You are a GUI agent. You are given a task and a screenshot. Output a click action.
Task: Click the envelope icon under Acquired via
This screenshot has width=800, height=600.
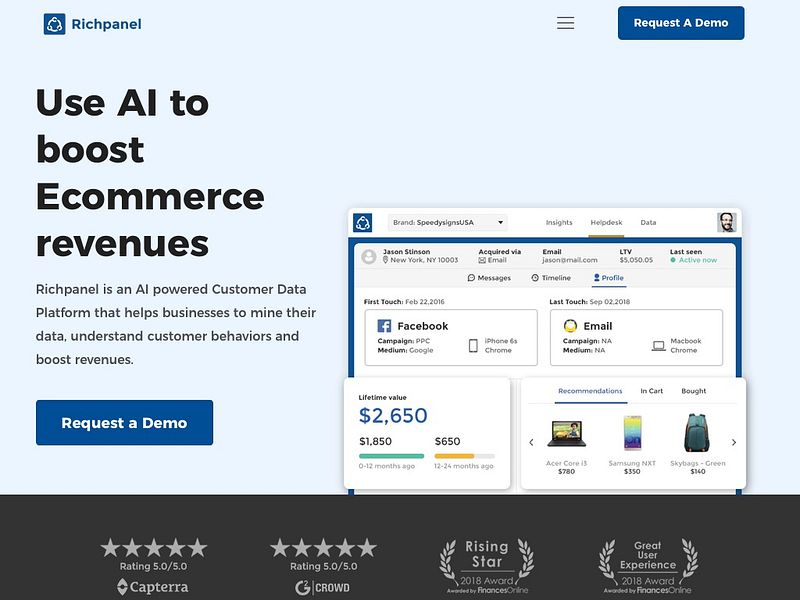[482, 260]
